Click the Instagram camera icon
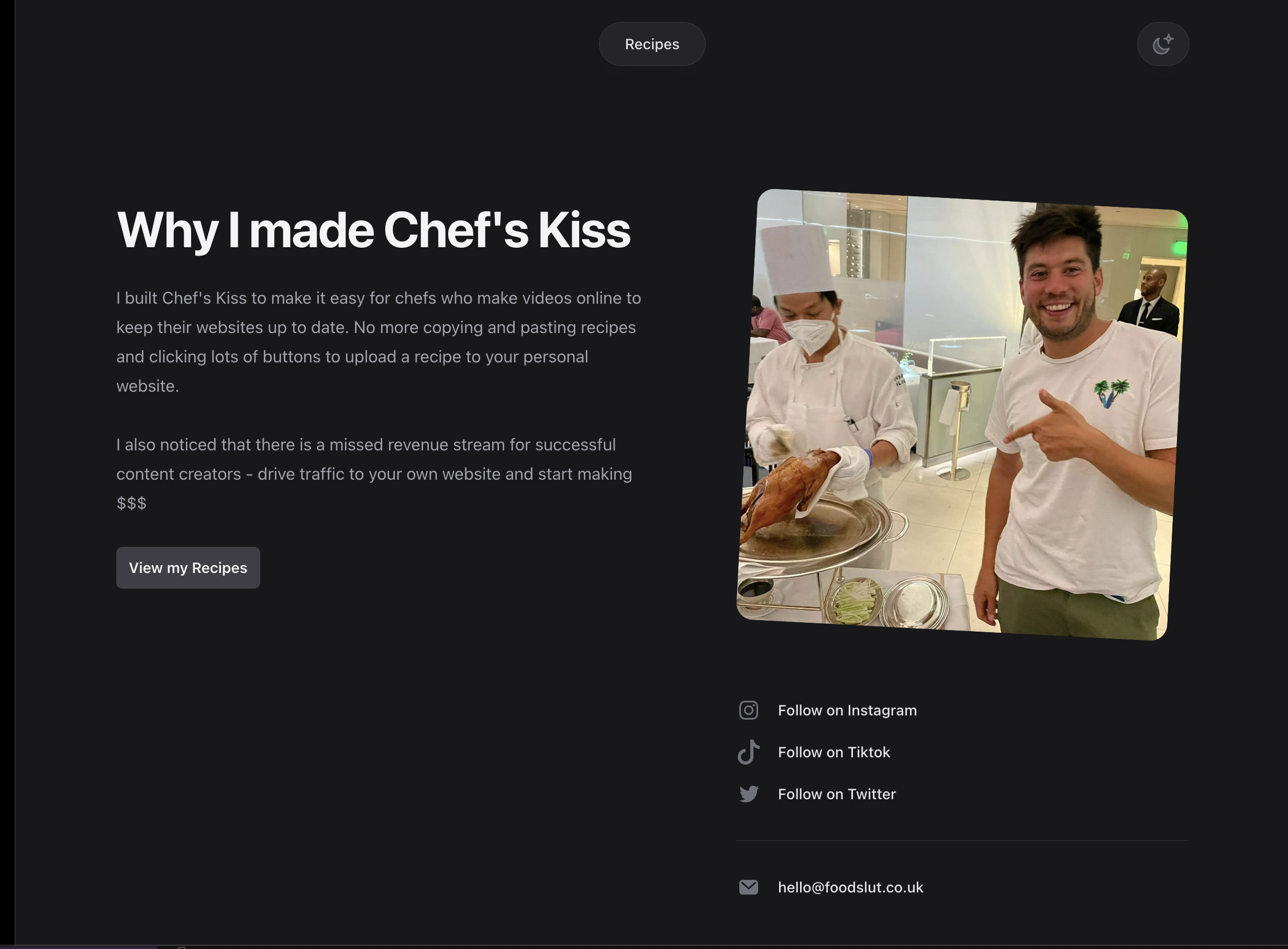This screenshot has height=949, width=1288. 748,711
